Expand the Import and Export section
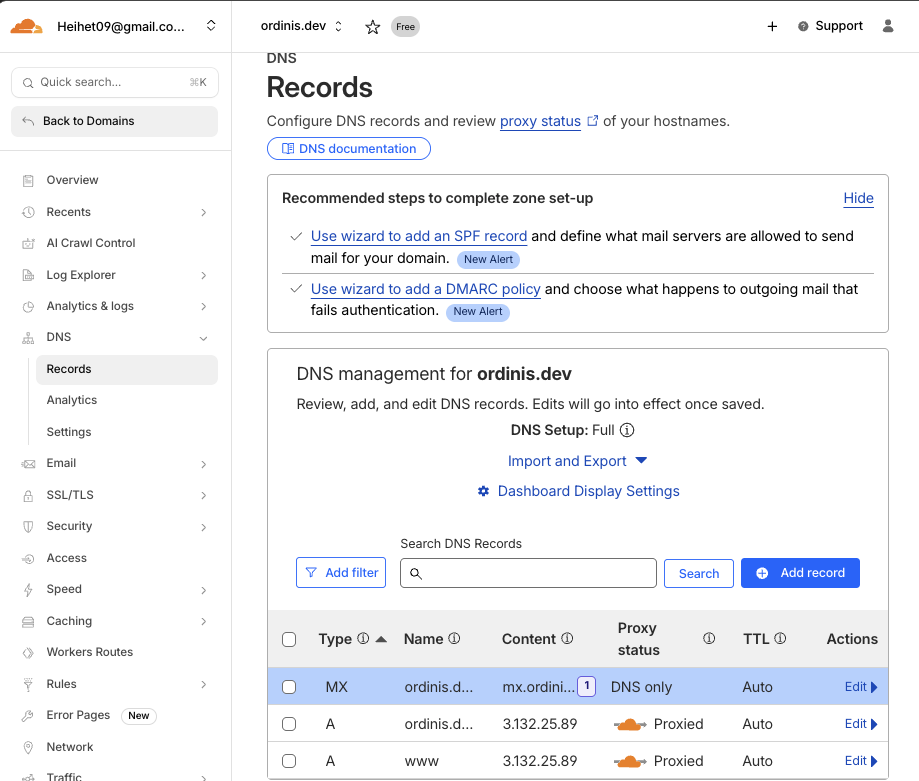 [x=578, y=461]
